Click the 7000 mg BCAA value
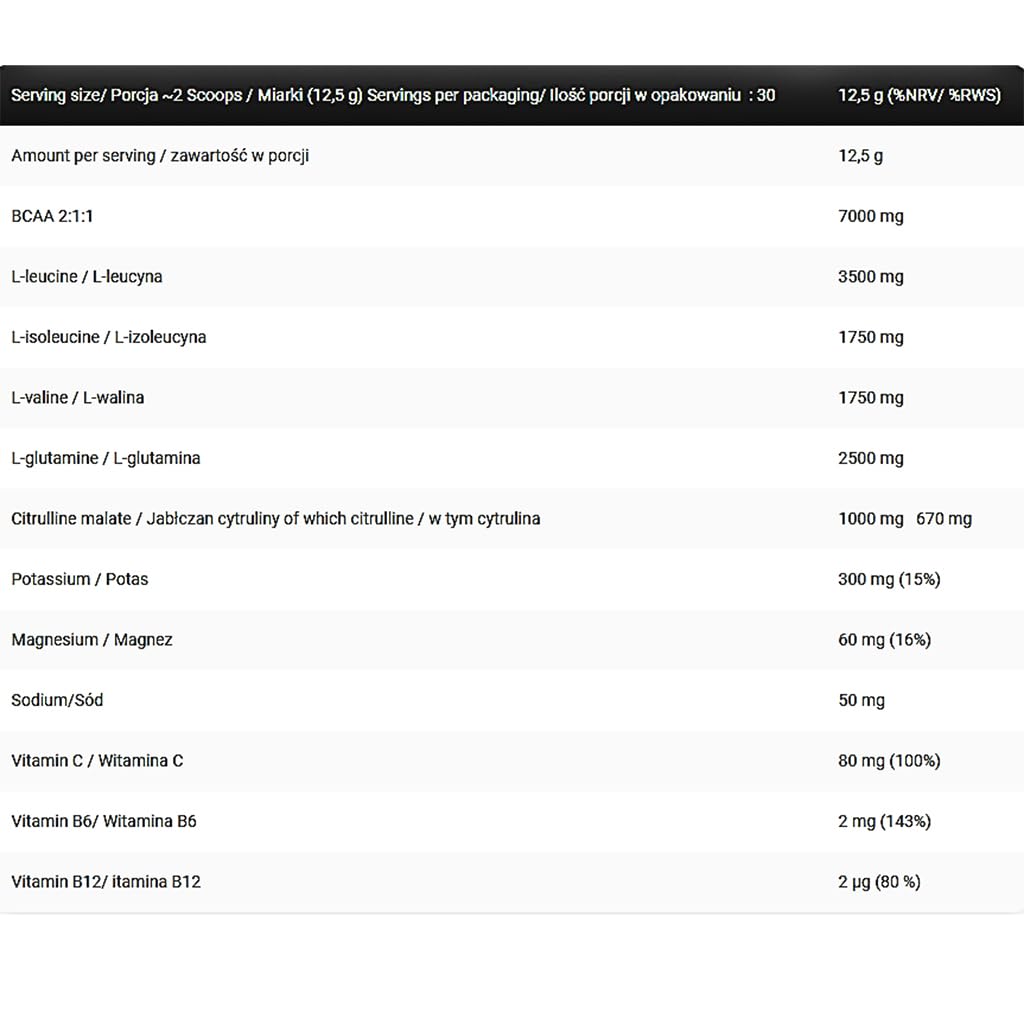This screenshot has height=1024, width=1024. [870, 216]
